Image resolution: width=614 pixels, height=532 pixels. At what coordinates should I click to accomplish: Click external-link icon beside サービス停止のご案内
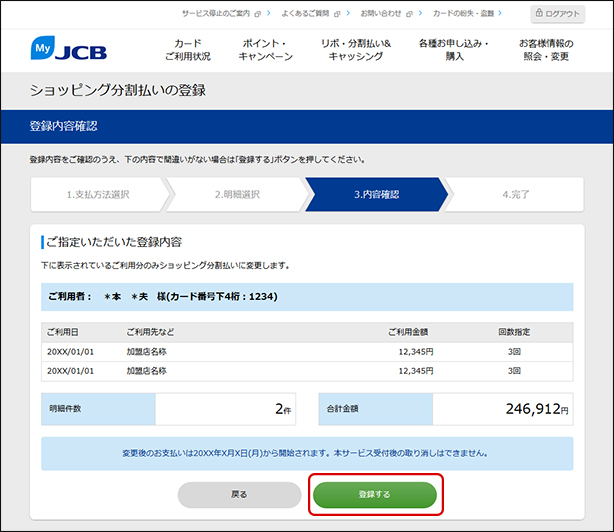pos(257,14)
